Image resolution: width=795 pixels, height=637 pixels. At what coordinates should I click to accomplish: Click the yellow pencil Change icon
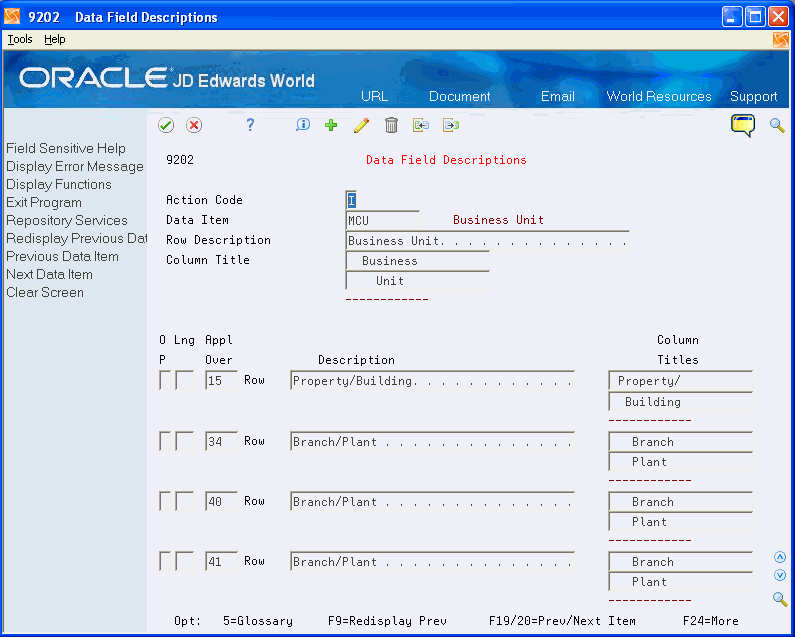362,125
